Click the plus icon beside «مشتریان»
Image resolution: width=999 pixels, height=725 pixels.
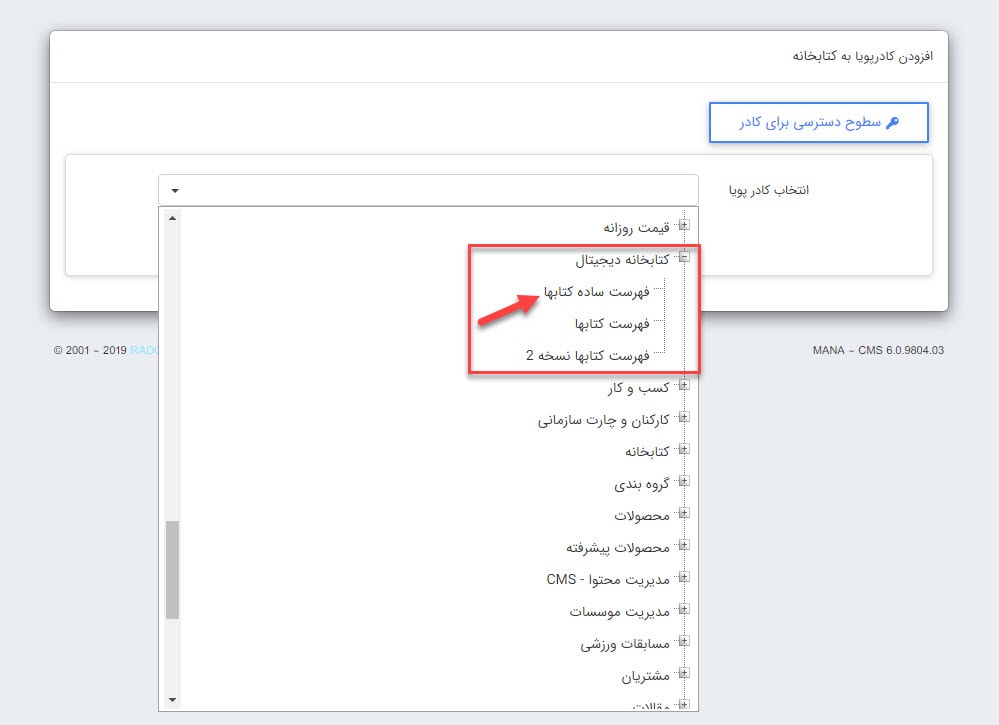(685, 675)
